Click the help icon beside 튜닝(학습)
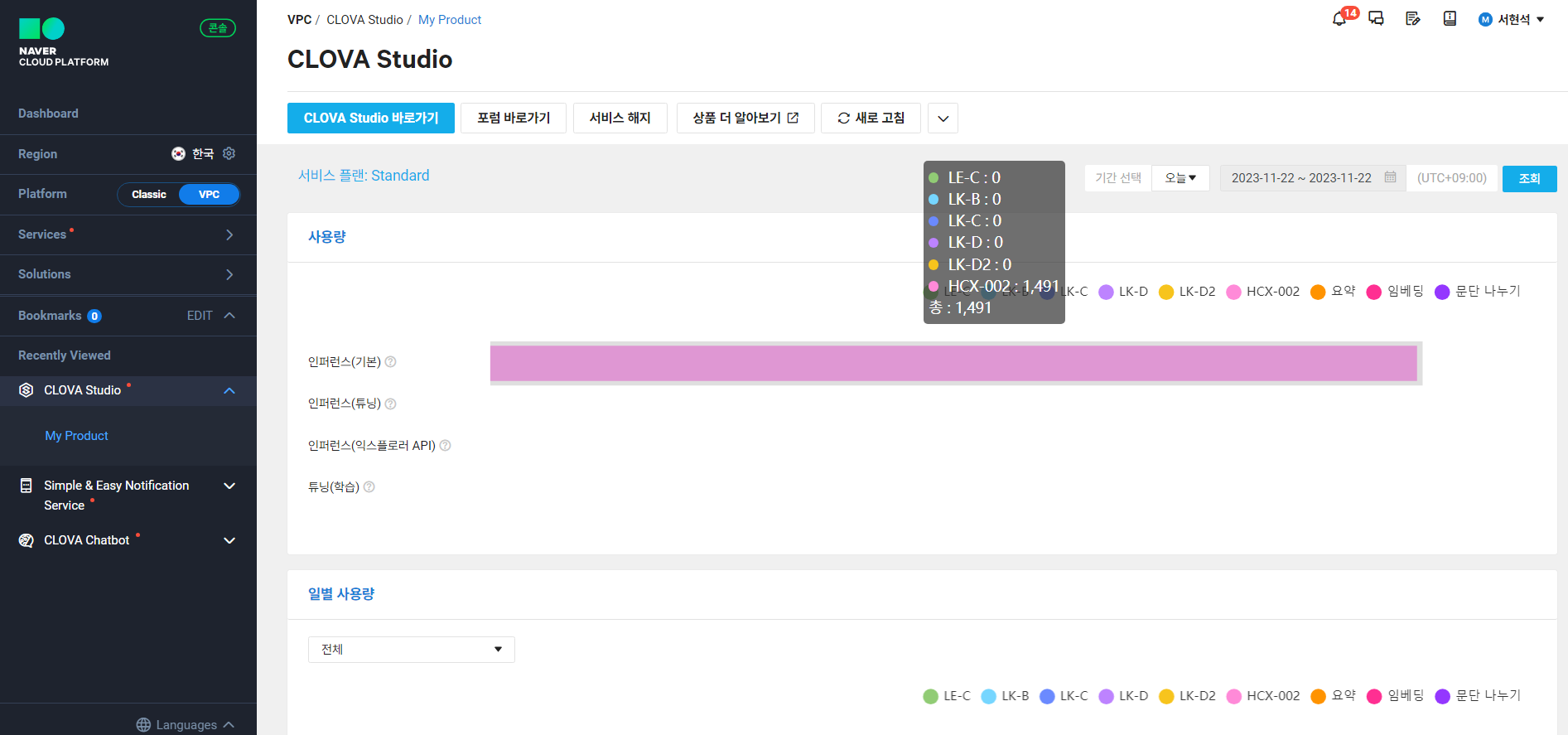 click(369, 487)
